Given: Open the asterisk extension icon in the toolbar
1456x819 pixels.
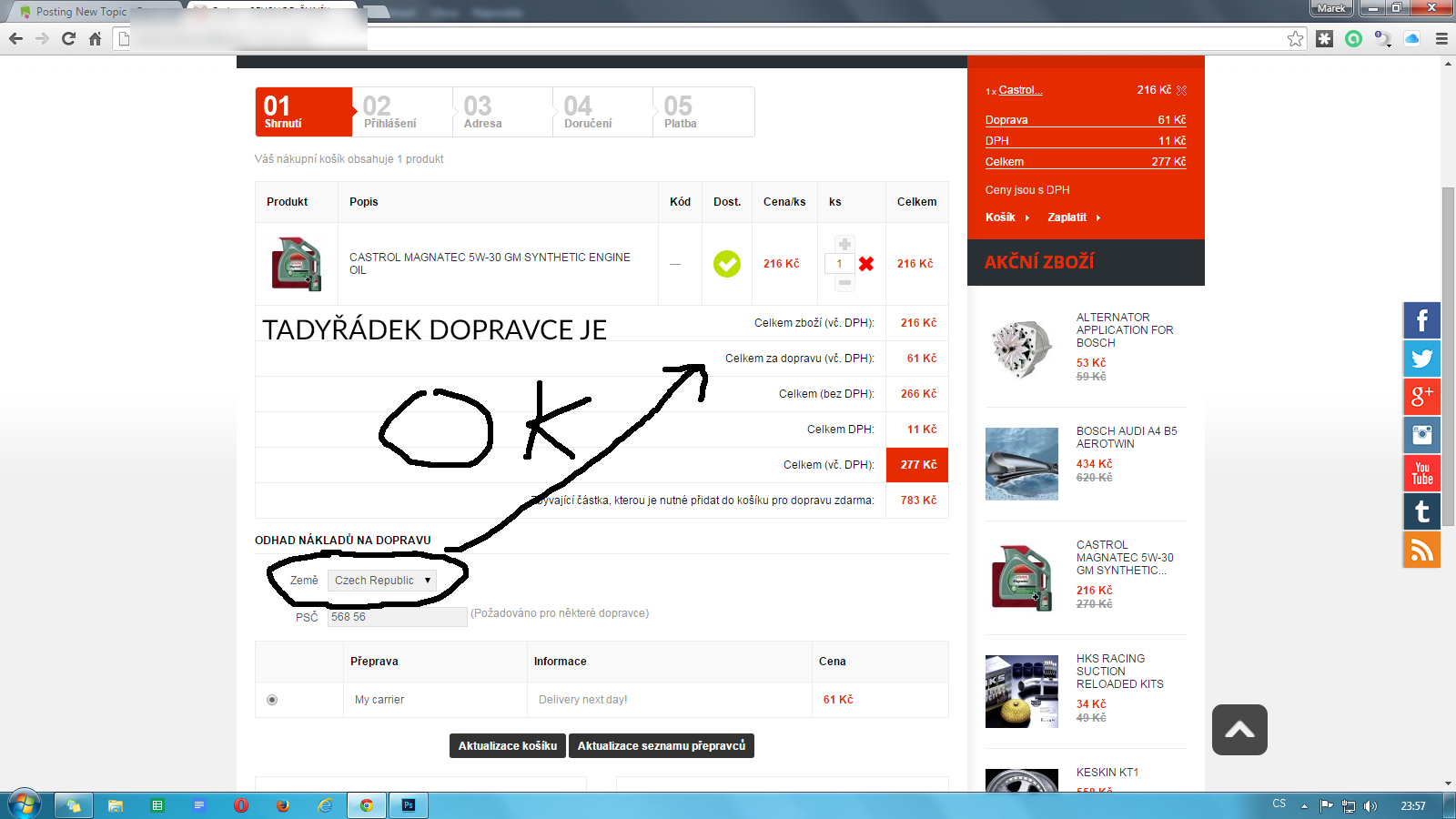Looking at the screenshot, I should (1325, 38).
